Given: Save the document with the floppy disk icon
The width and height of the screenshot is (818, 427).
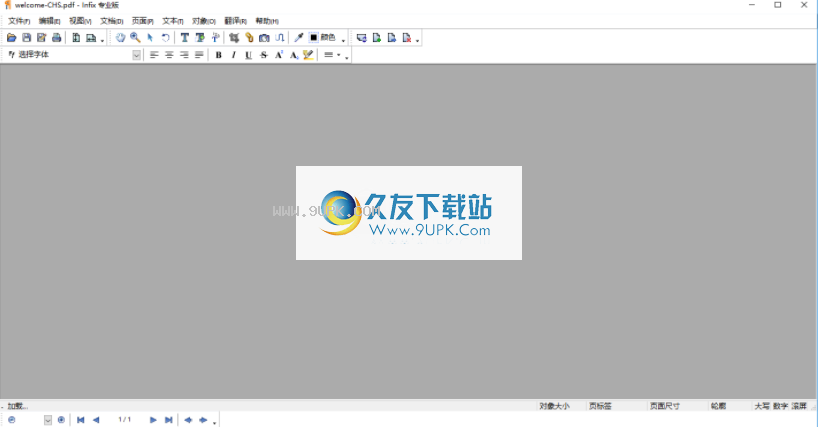Looking at the screenshot, I should 27,38.
